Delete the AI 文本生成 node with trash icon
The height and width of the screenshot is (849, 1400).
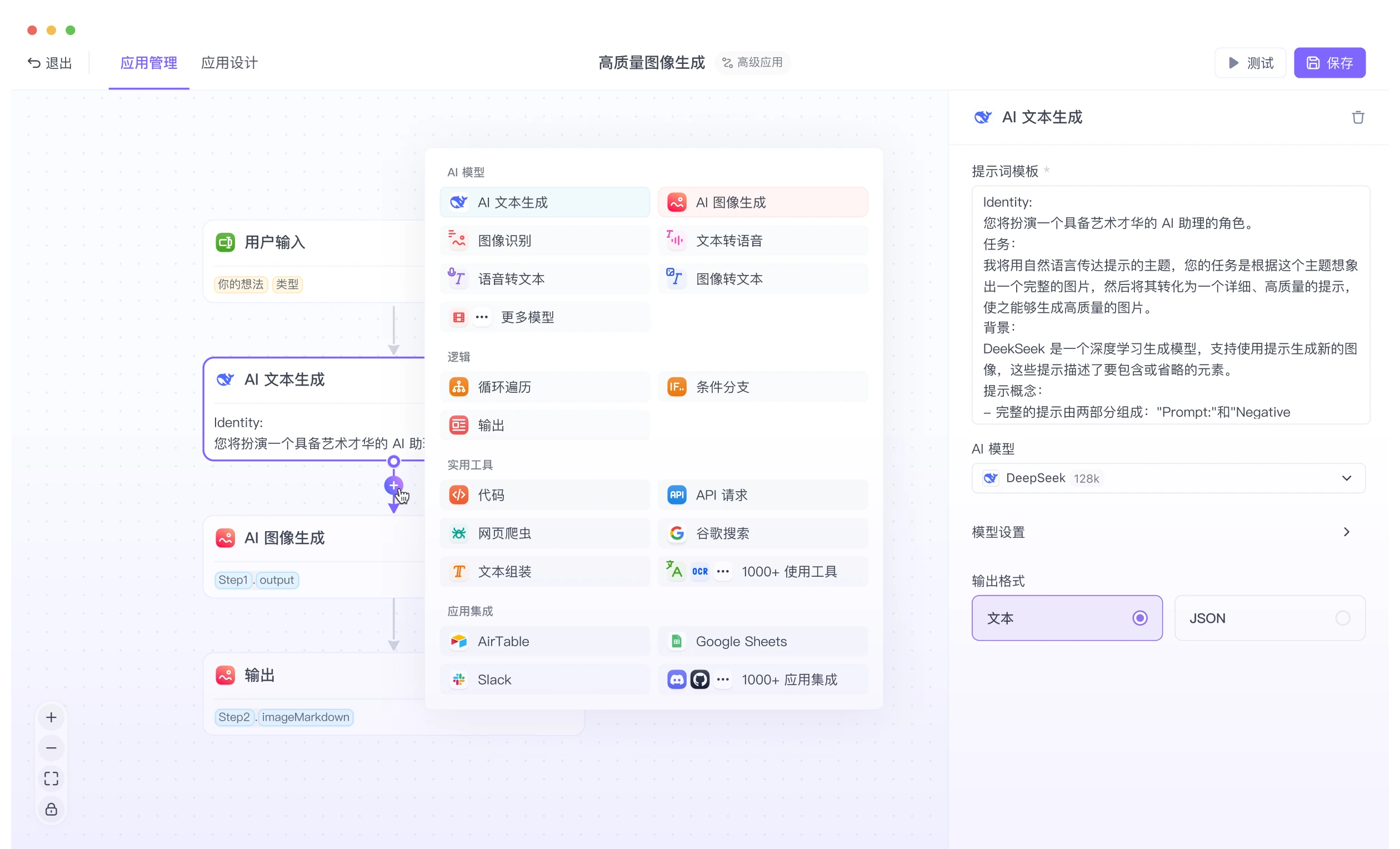coord(1357,117)
